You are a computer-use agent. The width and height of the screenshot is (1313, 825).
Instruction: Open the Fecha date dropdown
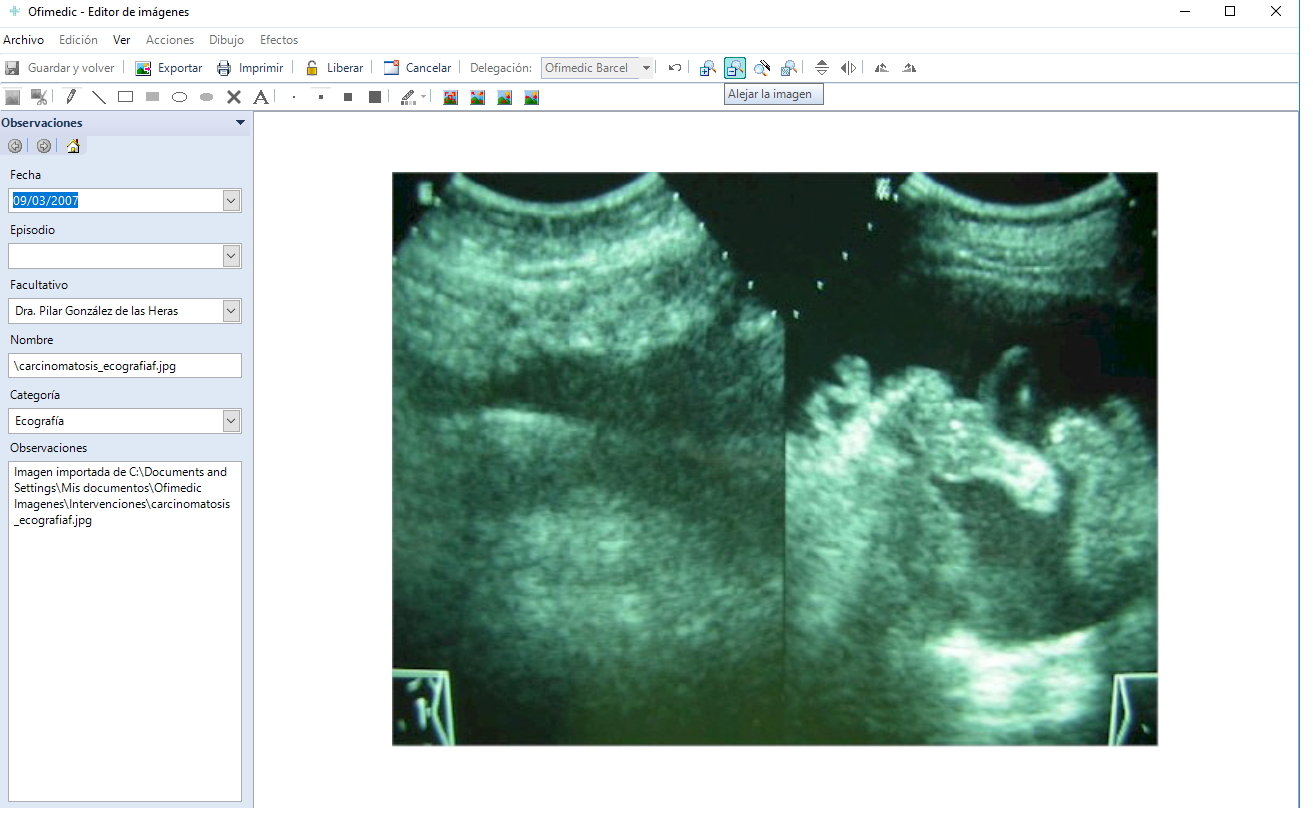point(232,201)
